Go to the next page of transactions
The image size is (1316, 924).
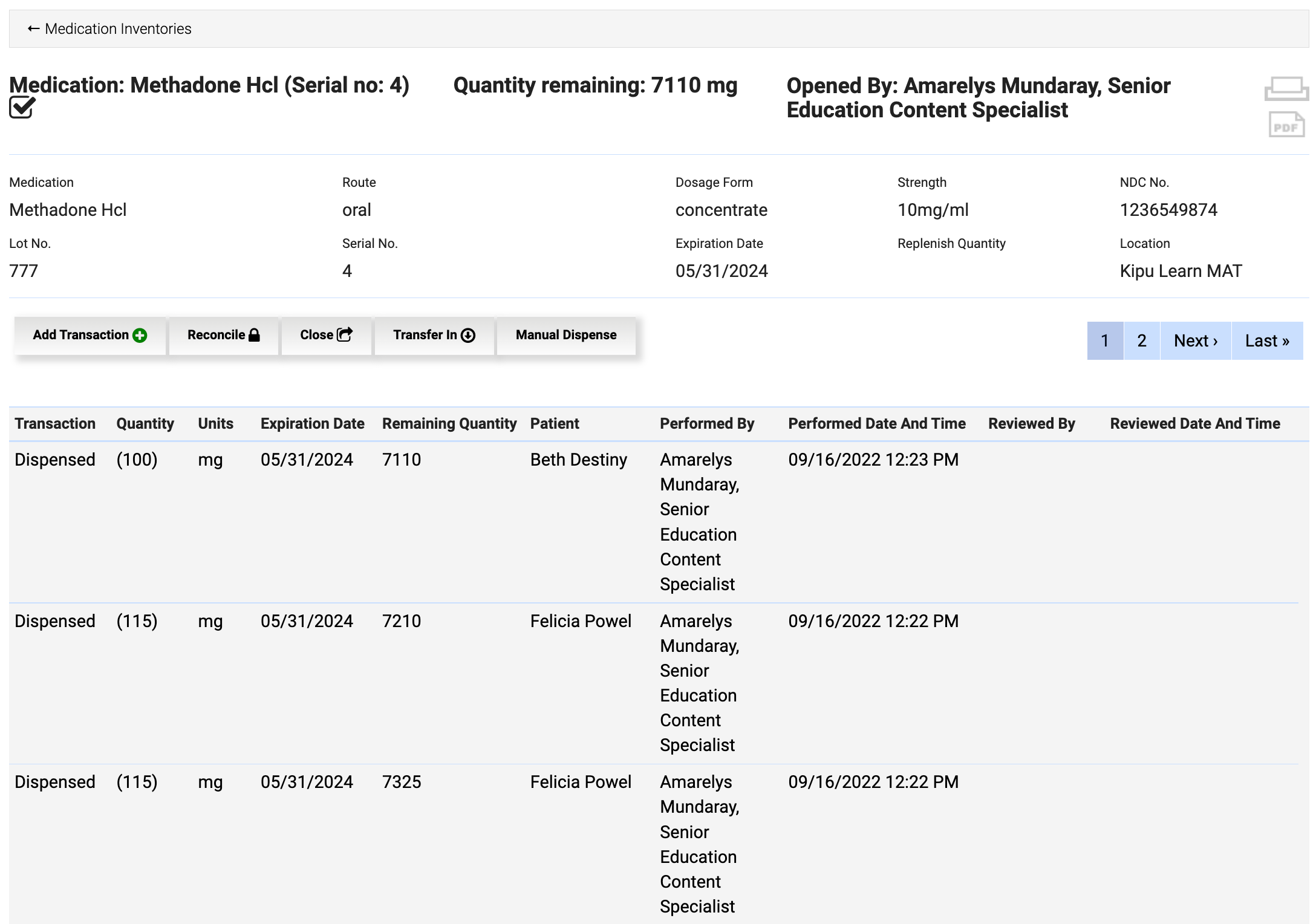pyautogui.click(x=1195, y=340)
